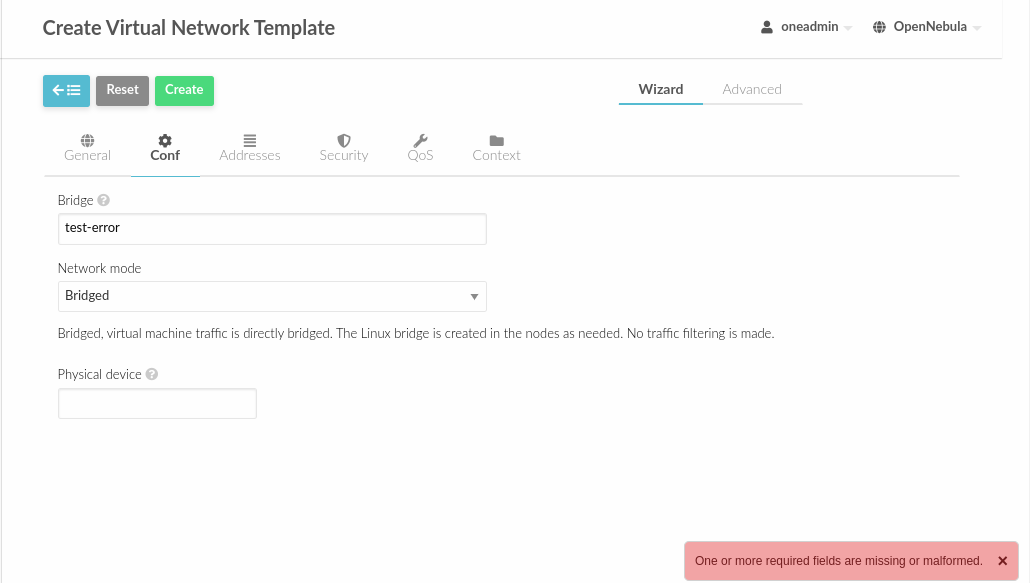The image size is (1030, 583).
Task: Click the Create button
Action: [184, 90]
